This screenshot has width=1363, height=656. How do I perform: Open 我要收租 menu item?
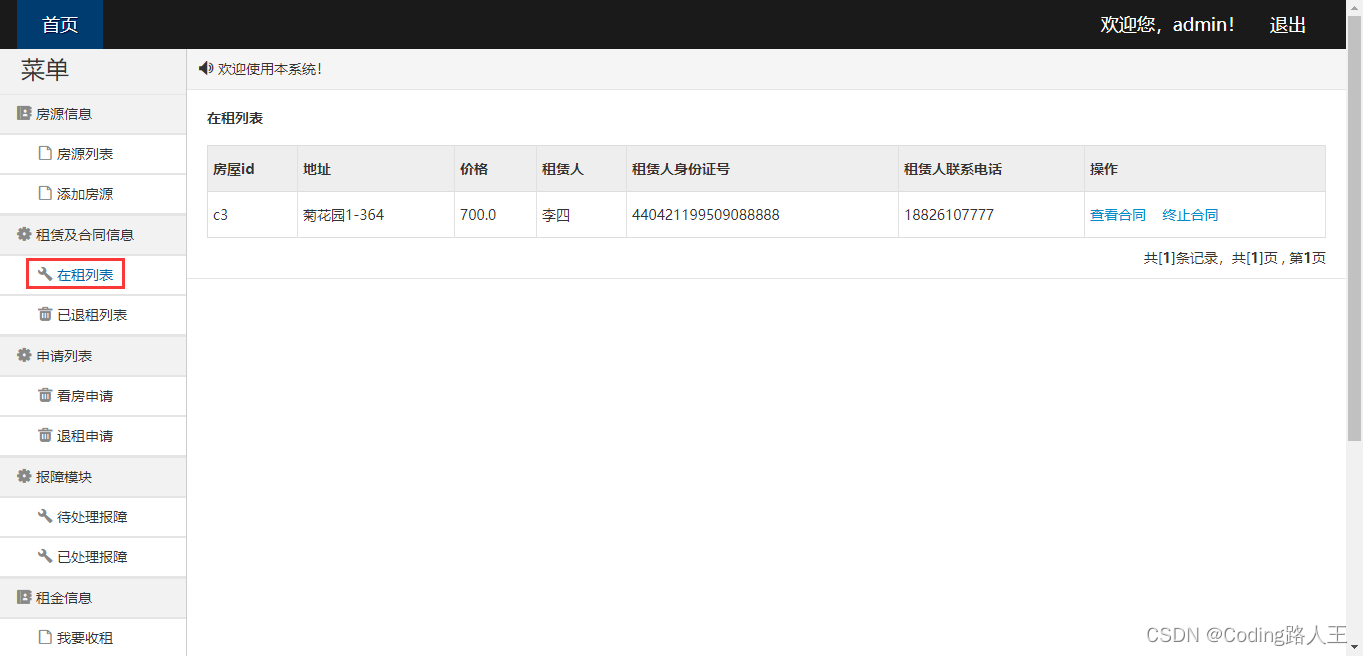pos(85,638)
